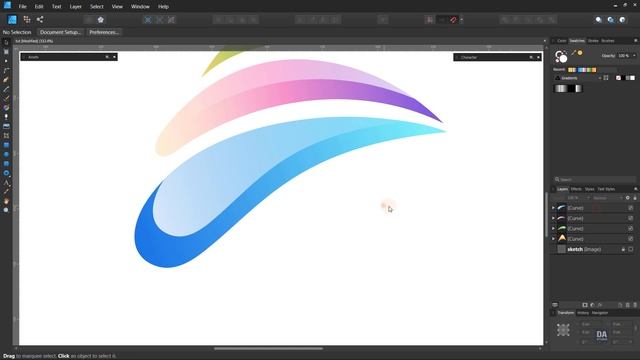Select the Rectangle shape tool

pos(6,145)
